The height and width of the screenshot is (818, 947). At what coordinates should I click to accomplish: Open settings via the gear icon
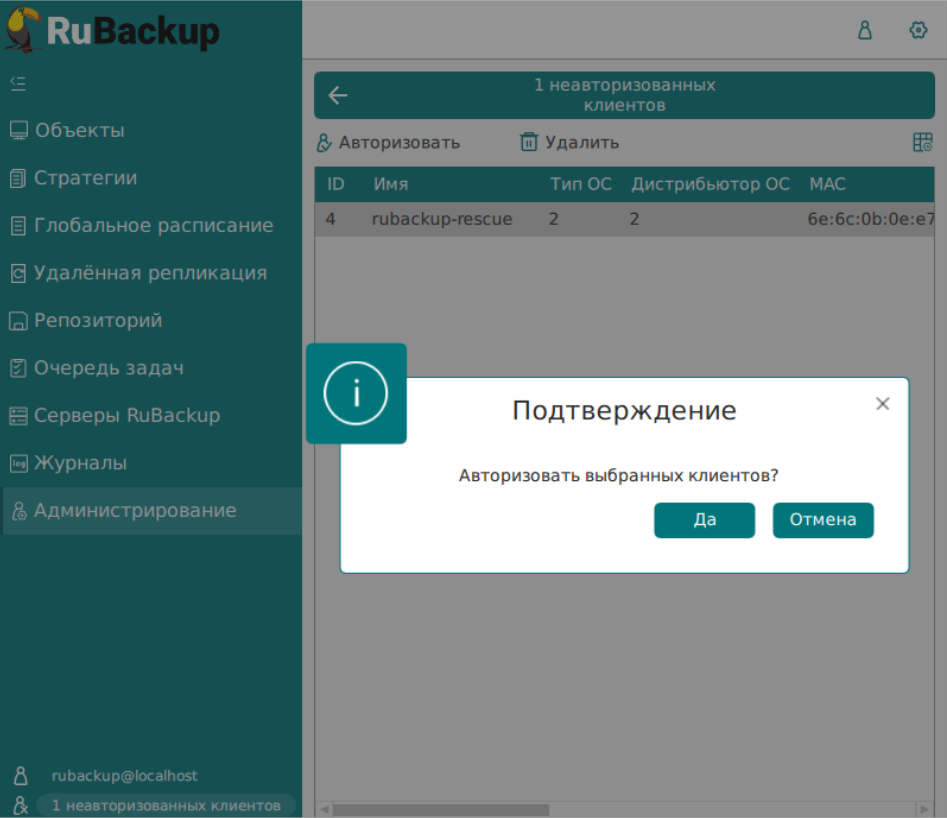coord(918,30)
